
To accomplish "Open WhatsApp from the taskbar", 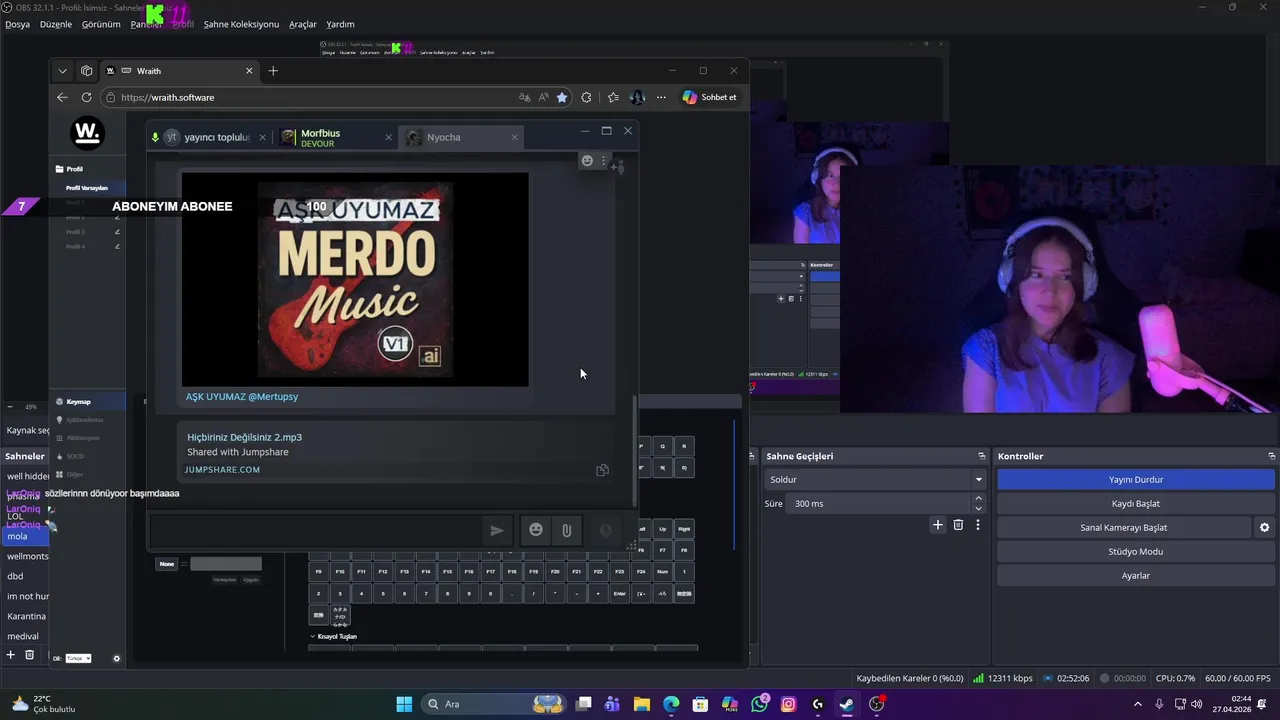I will [759, 704].
